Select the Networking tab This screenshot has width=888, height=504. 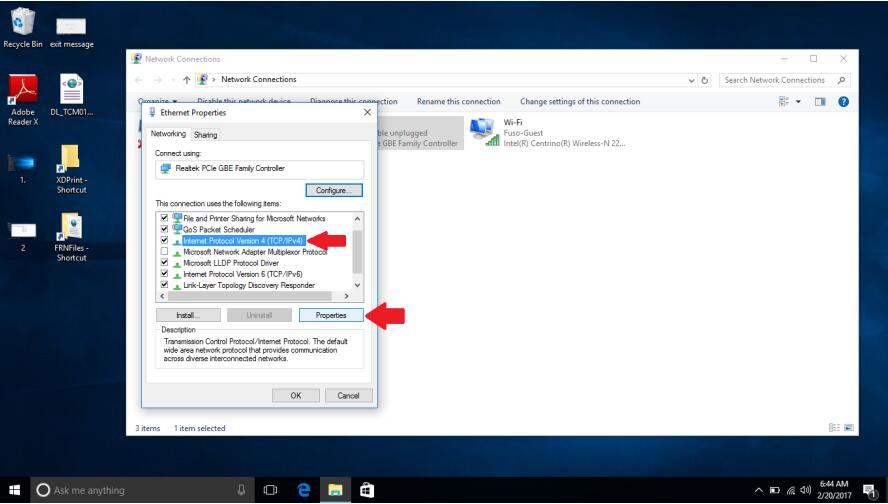coord(168,134)
